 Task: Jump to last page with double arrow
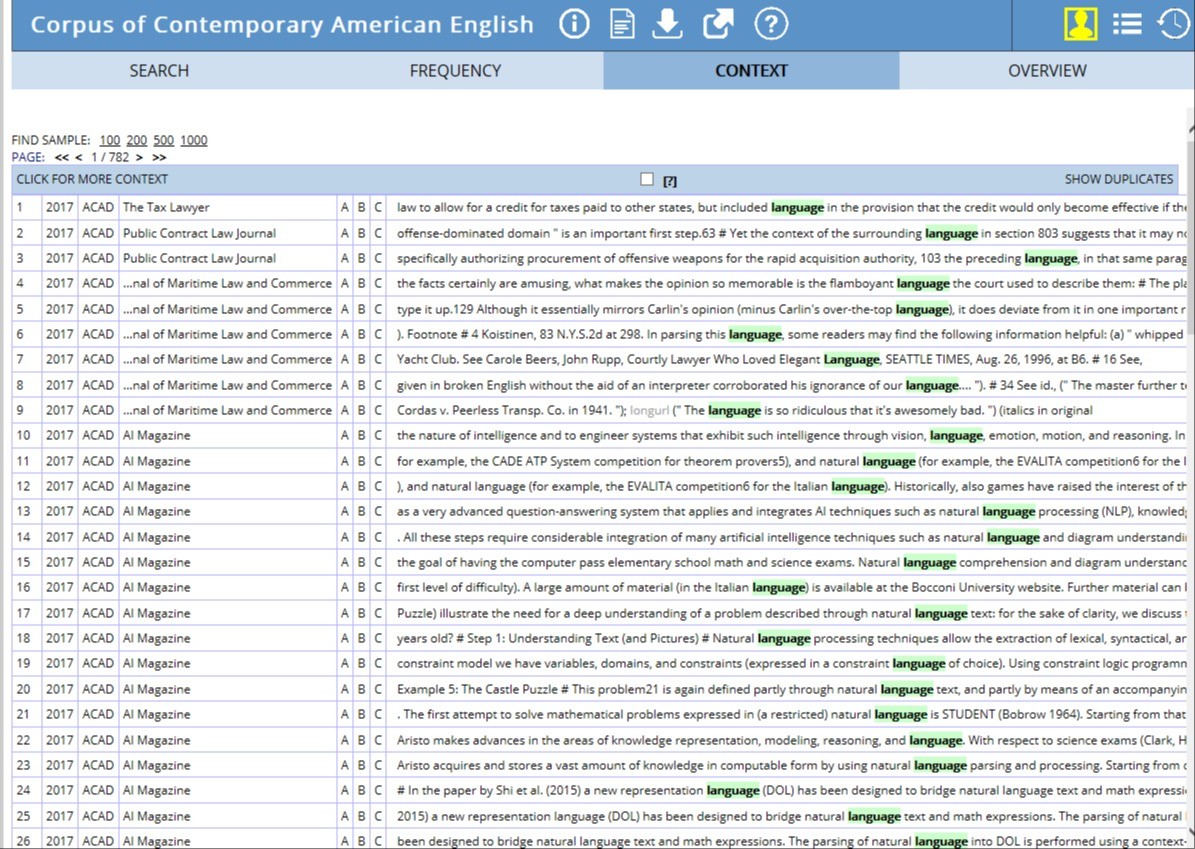pos(159,157)
